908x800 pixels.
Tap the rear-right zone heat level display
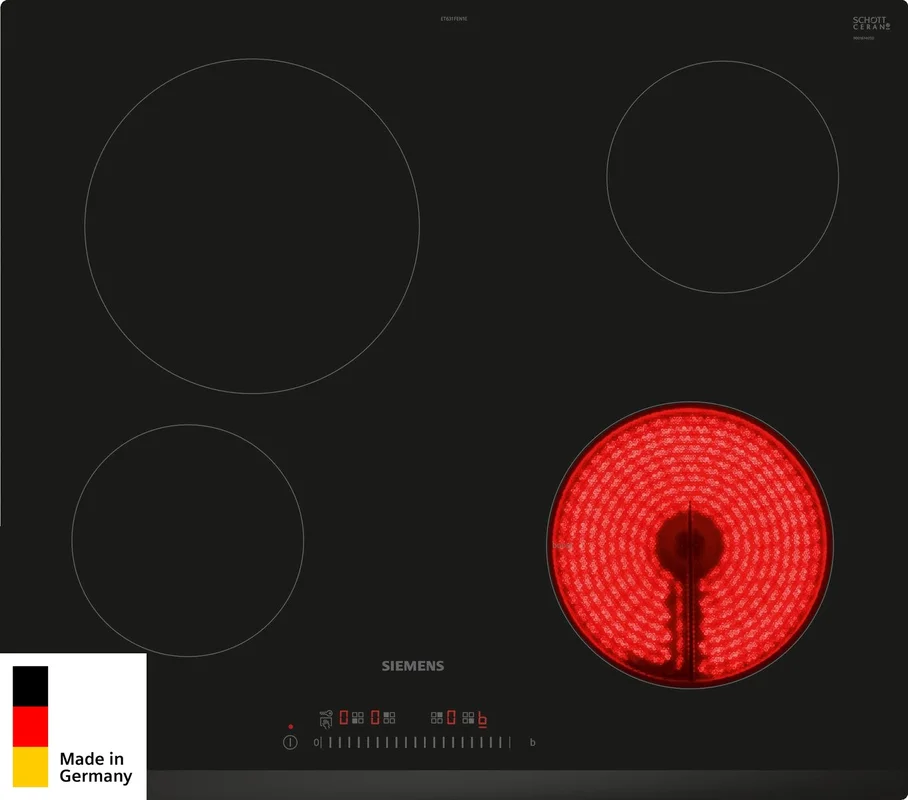pyautogui.click(x=451, y=717)
